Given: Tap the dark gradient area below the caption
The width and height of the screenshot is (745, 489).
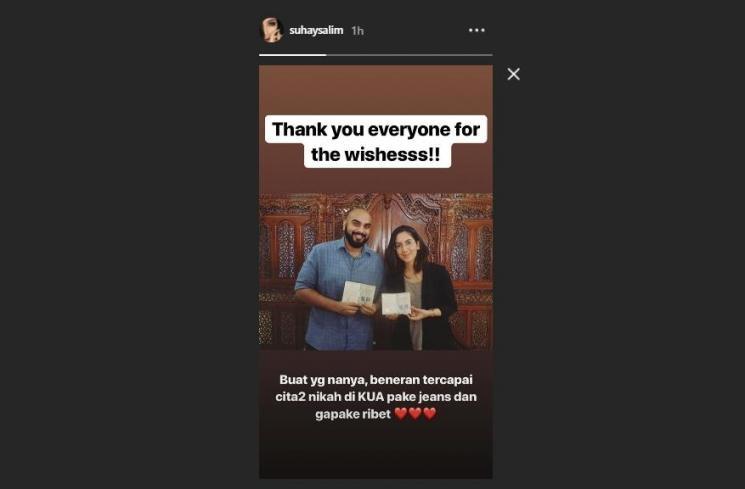Looking at the screenshot, I should 376,451.
